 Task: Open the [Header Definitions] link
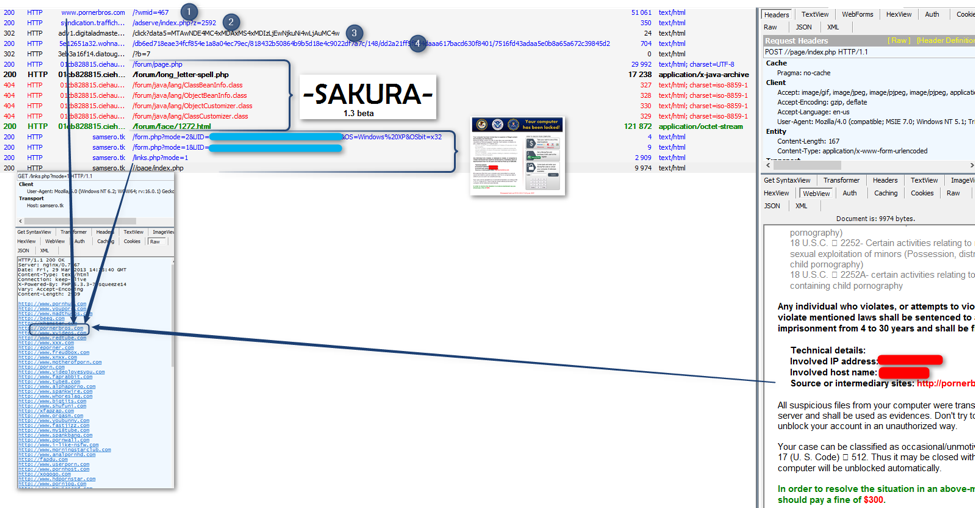[945, 40]
